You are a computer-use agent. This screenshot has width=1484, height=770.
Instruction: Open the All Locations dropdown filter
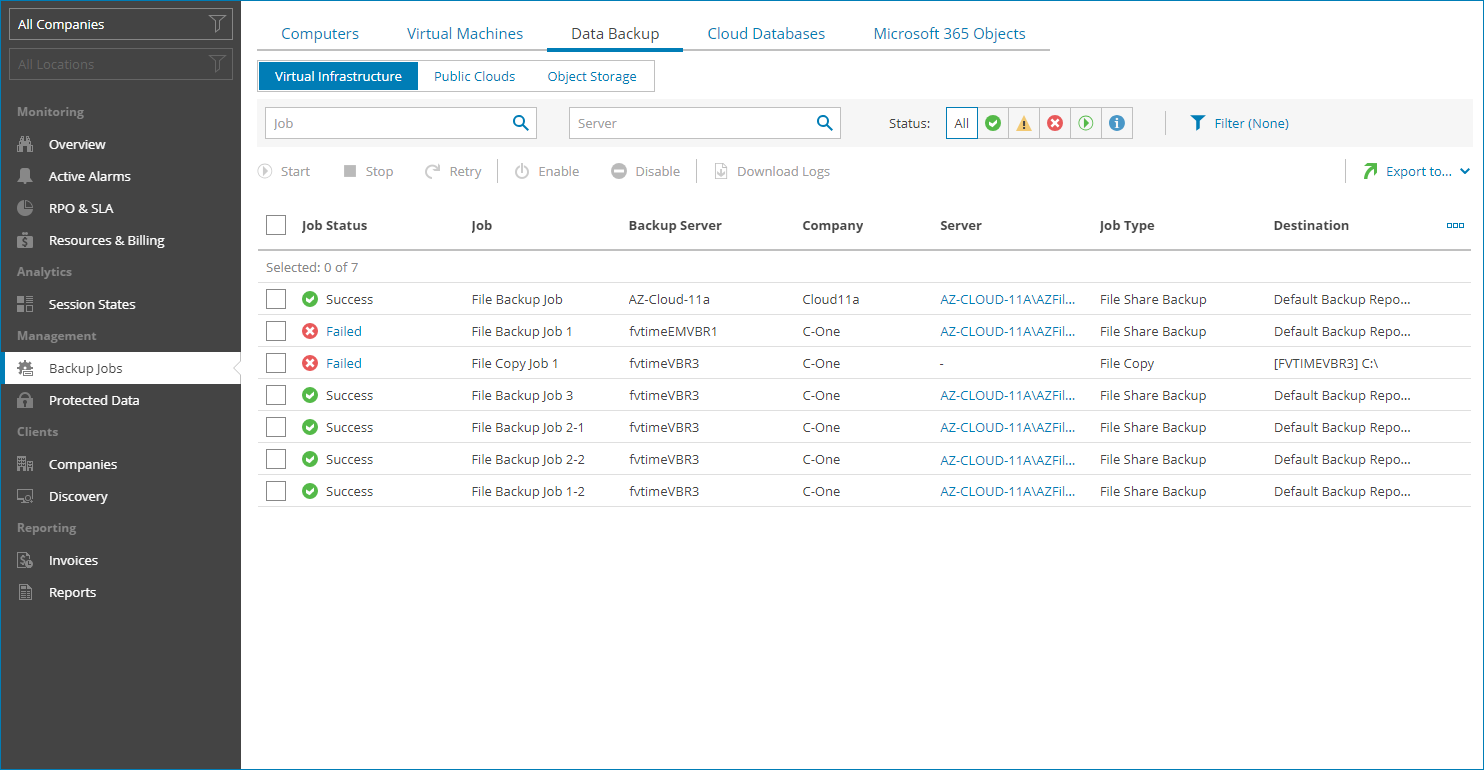(120, 63)
